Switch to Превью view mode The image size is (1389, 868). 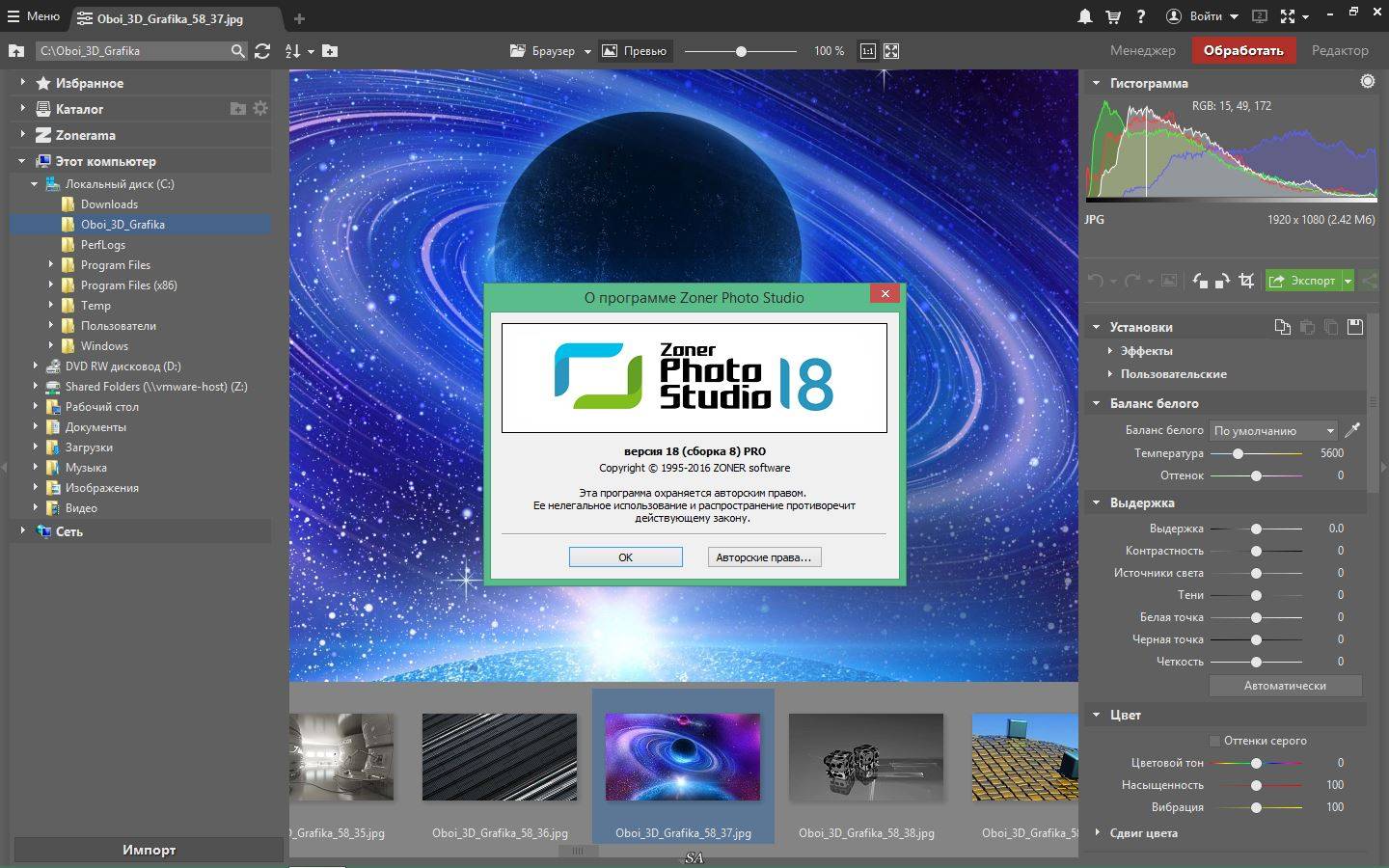[635, 51]
